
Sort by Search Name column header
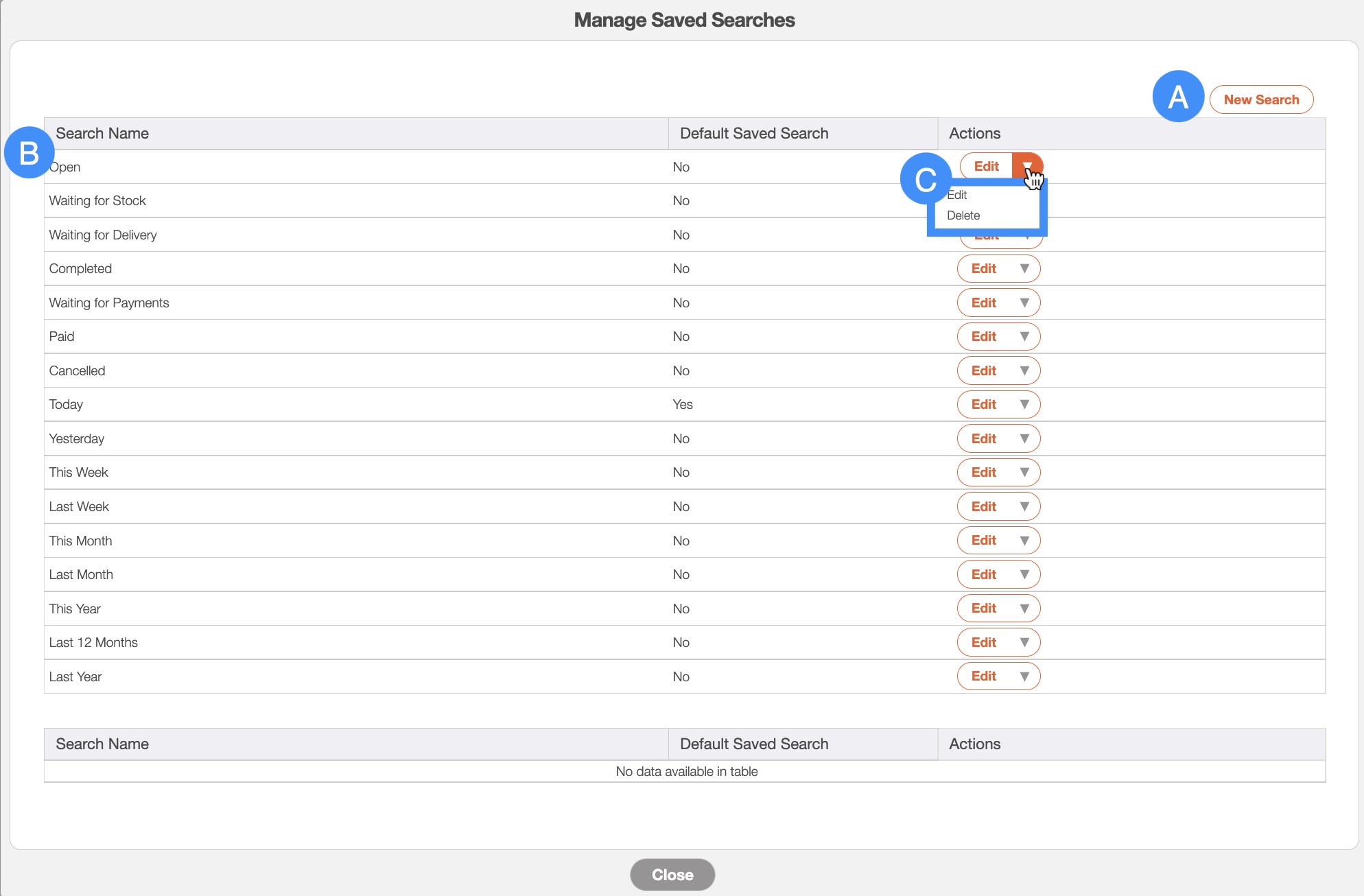click(102, 134)
